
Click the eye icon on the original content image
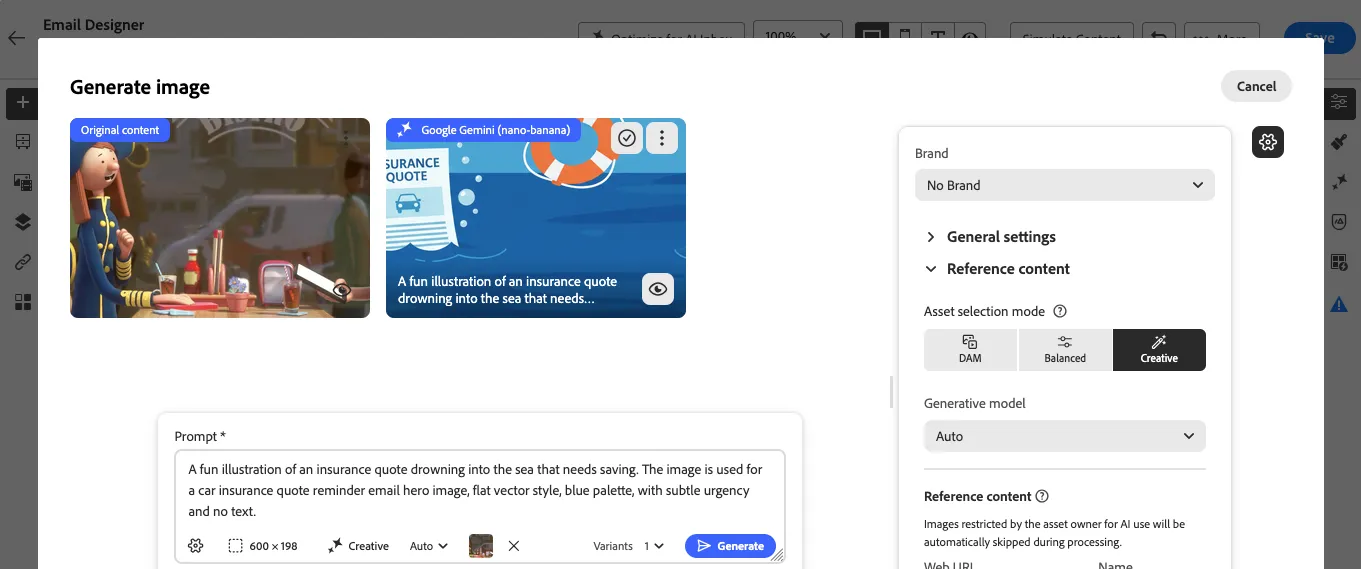tap(342, 290)
